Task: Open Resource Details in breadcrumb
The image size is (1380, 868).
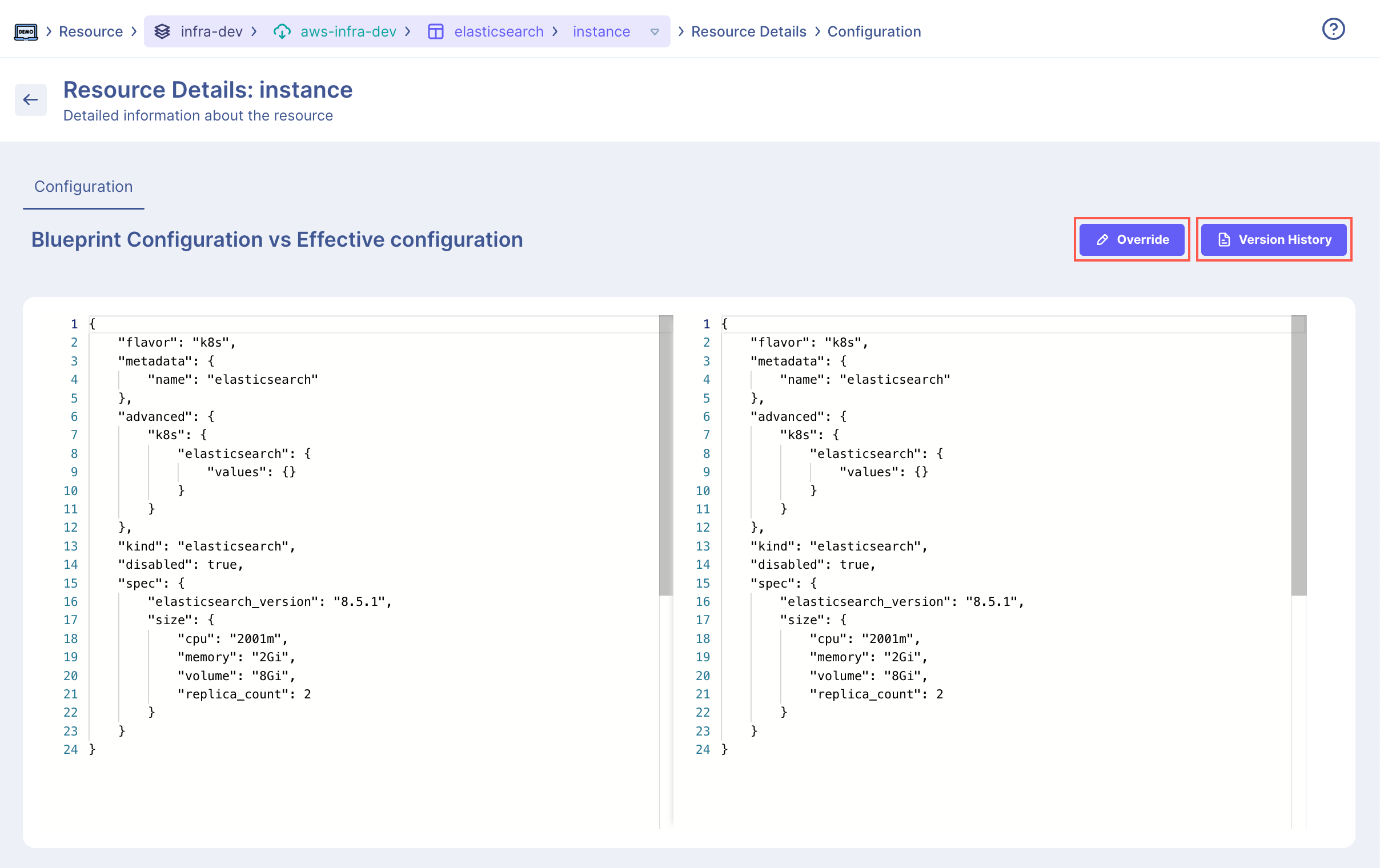Action: [748, 31]
